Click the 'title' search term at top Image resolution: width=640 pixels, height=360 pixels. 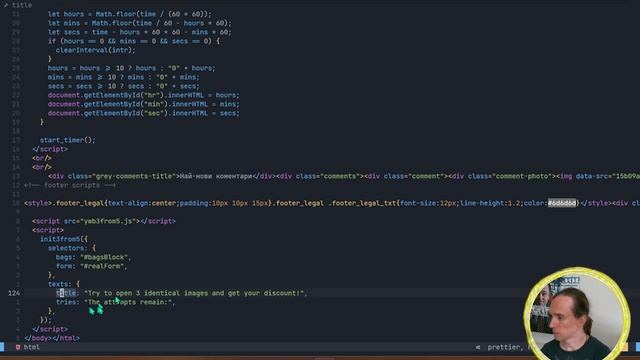point(22,5)
